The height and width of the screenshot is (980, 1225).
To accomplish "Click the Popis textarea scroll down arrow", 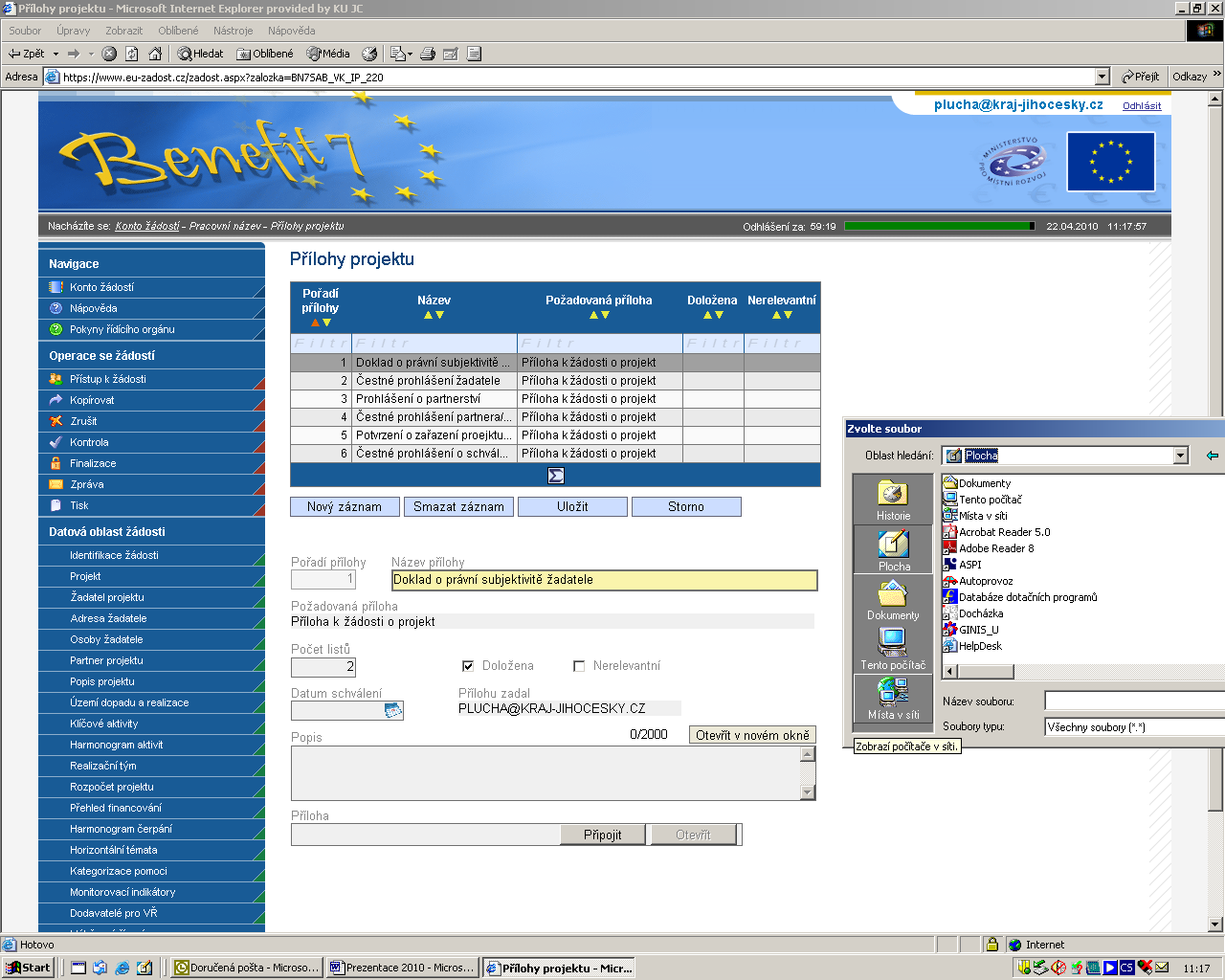I will (808, 791).
